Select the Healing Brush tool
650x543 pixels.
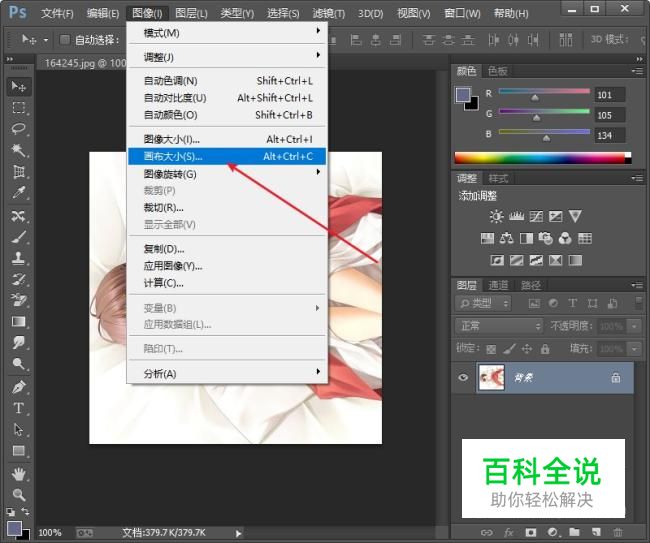tap(19, 216)
